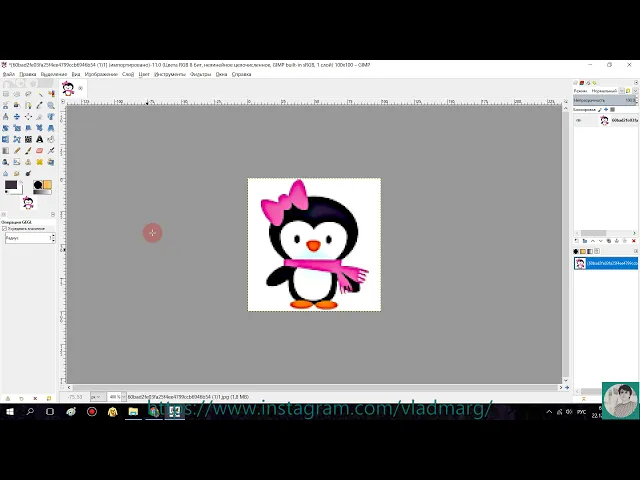Select the Free Select lasso tool

[28, 94]
